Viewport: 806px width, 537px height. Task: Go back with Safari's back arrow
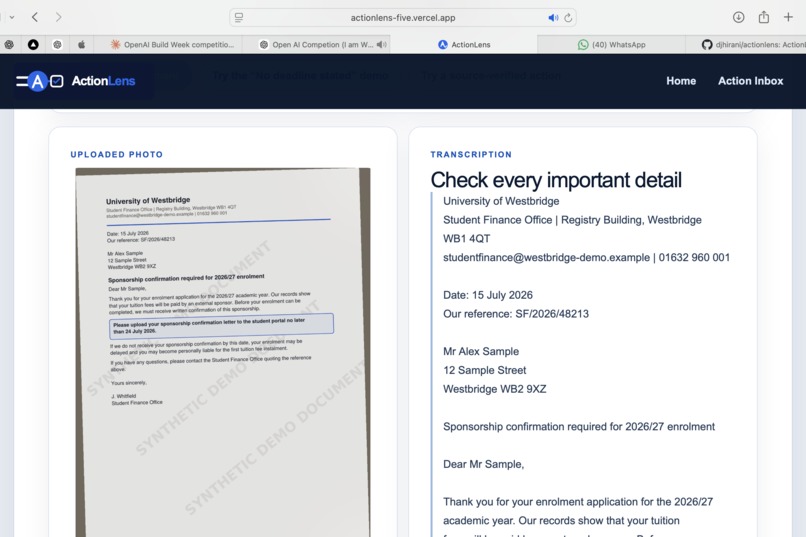point(34,17)
